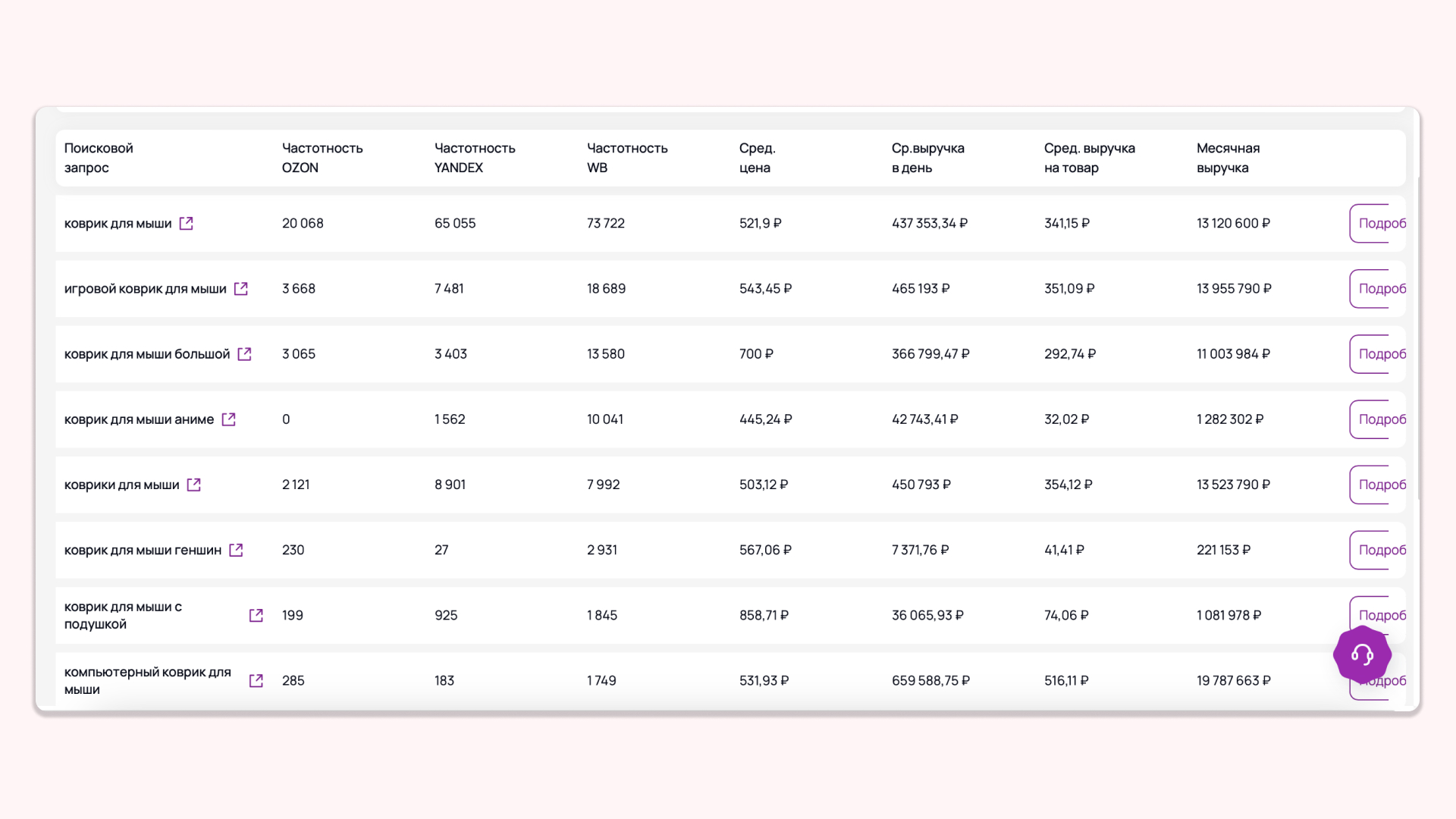
Task: Click 'Частотность WB' column header
Action: click(626, 158)
